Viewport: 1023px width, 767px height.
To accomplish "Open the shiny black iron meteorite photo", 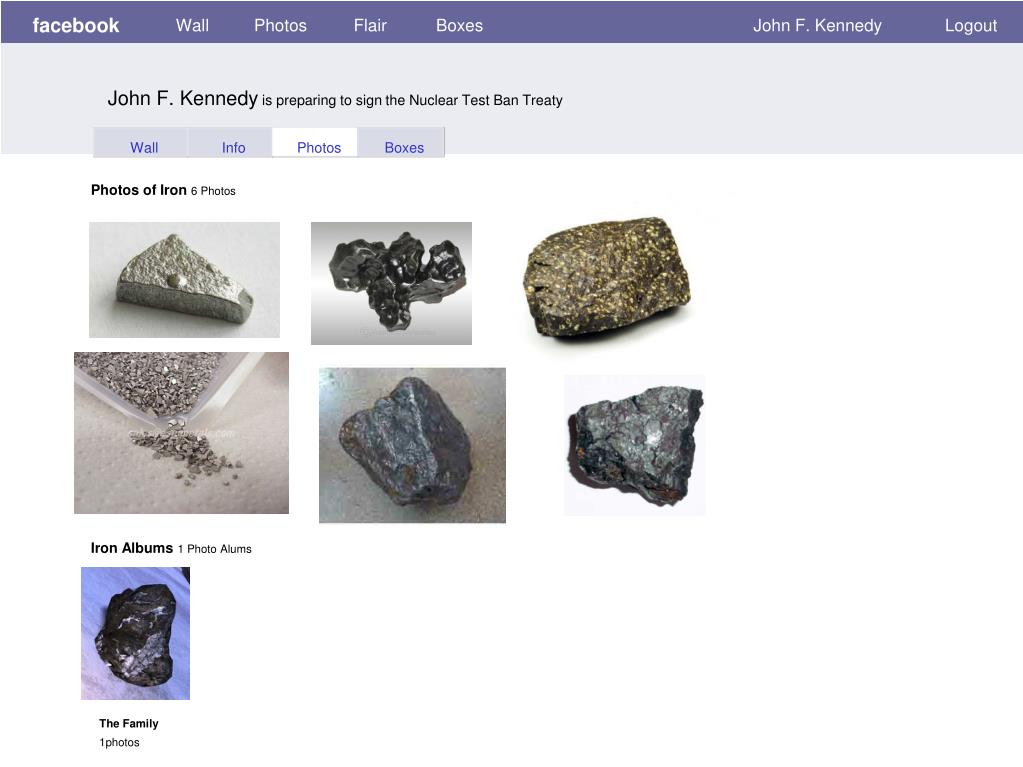I will [x=391, y=283].
